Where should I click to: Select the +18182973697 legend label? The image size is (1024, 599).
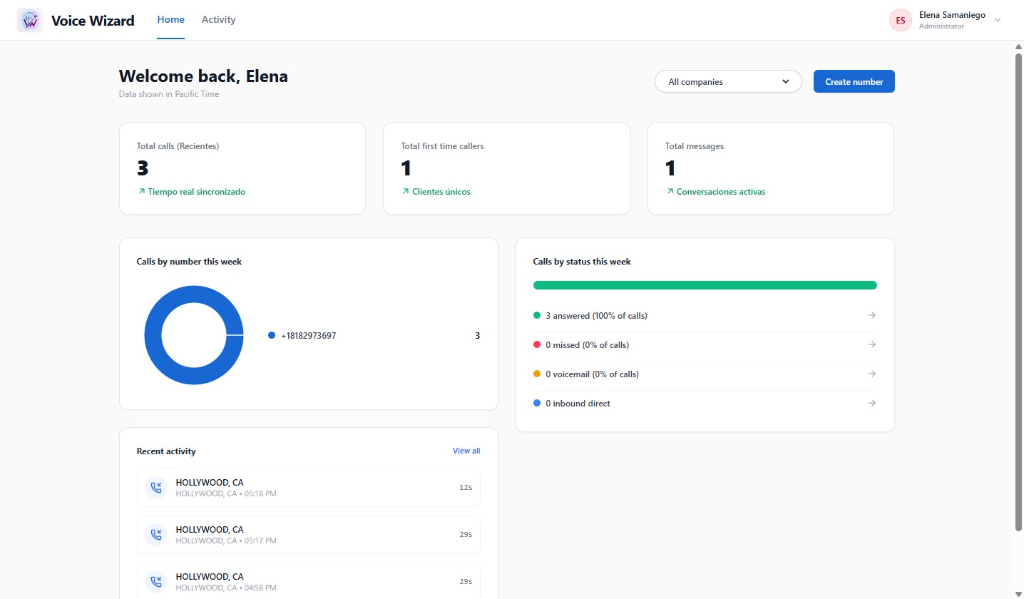pos(308,336)
